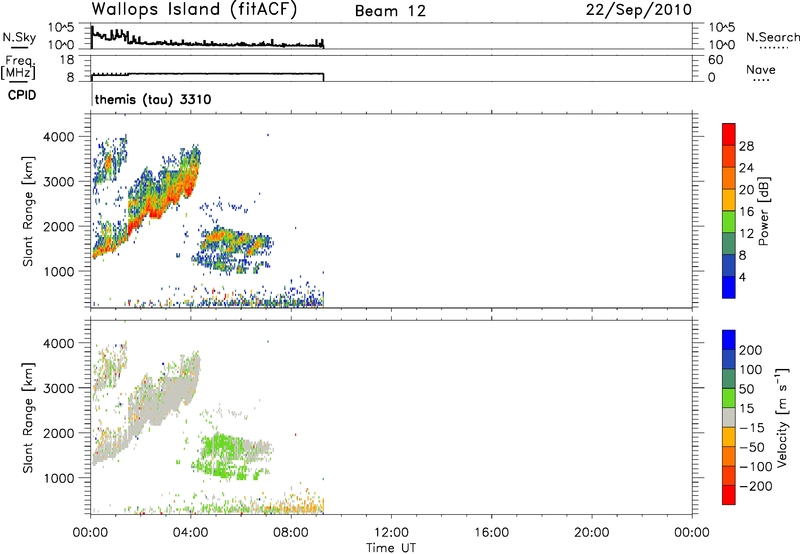Click the 'N.Sky' legend label
Screen dimensions: 800x554
[19, 37]
